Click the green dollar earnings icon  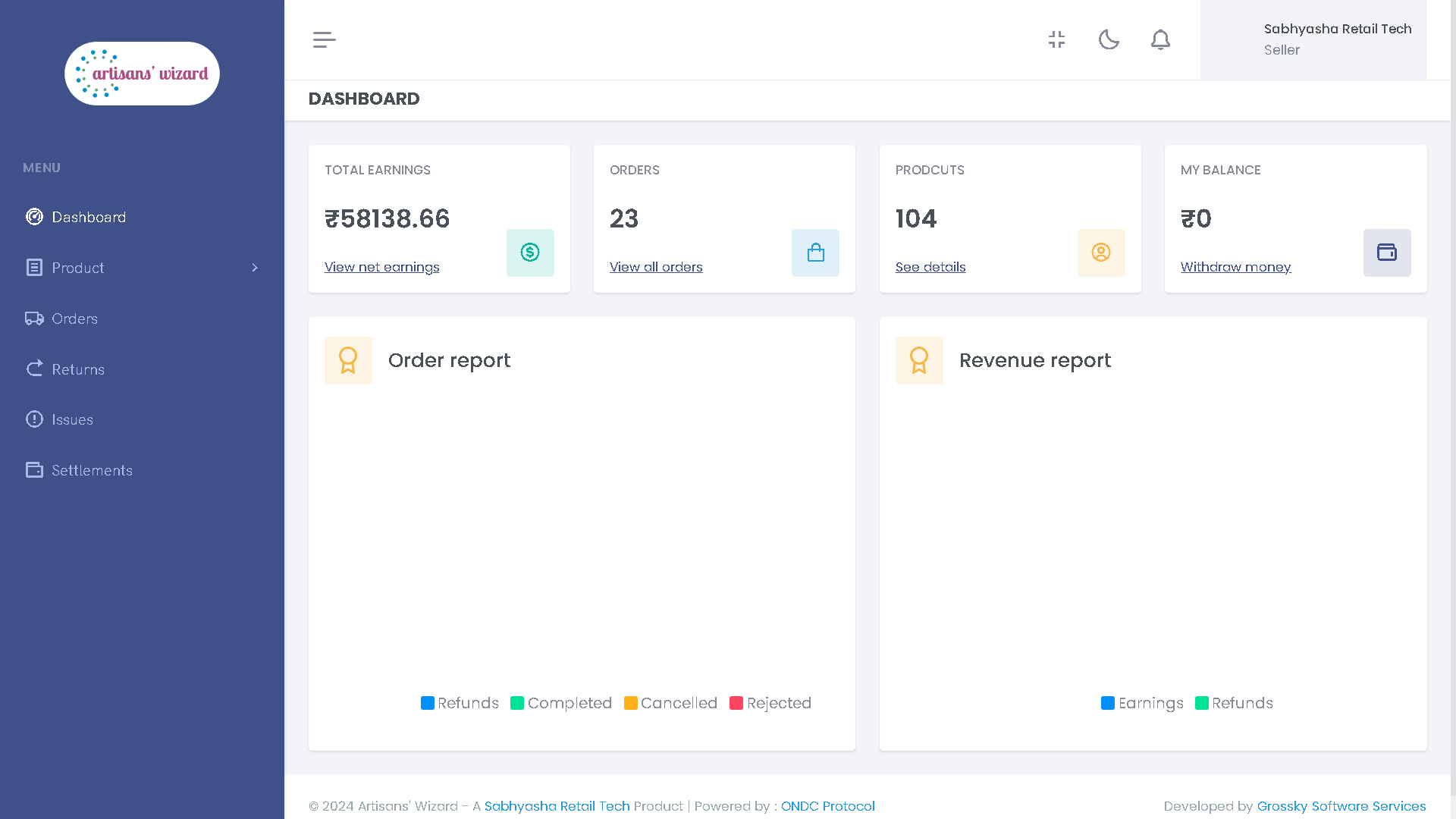point(530,253)
